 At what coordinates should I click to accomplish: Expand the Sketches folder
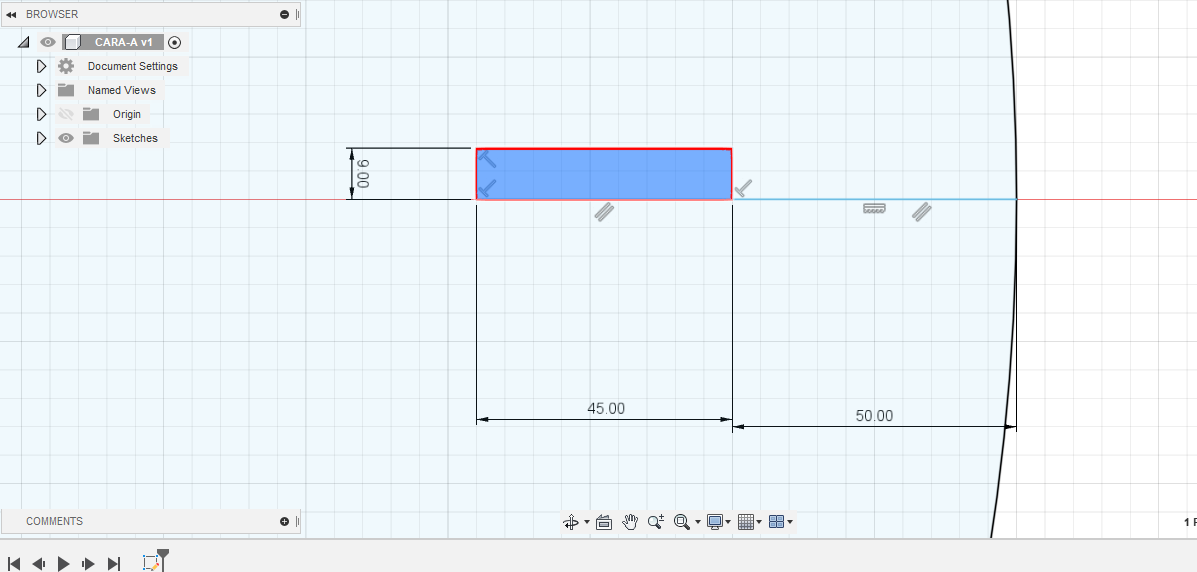point(41,137)
